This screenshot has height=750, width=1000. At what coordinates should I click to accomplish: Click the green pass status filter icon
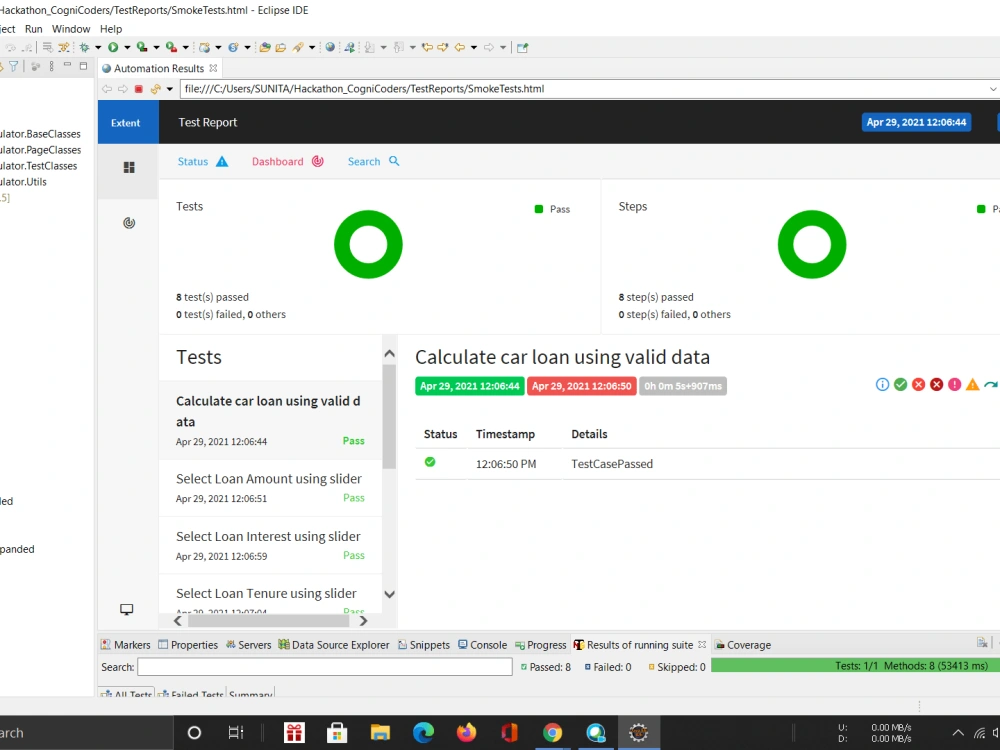point(900,384)
